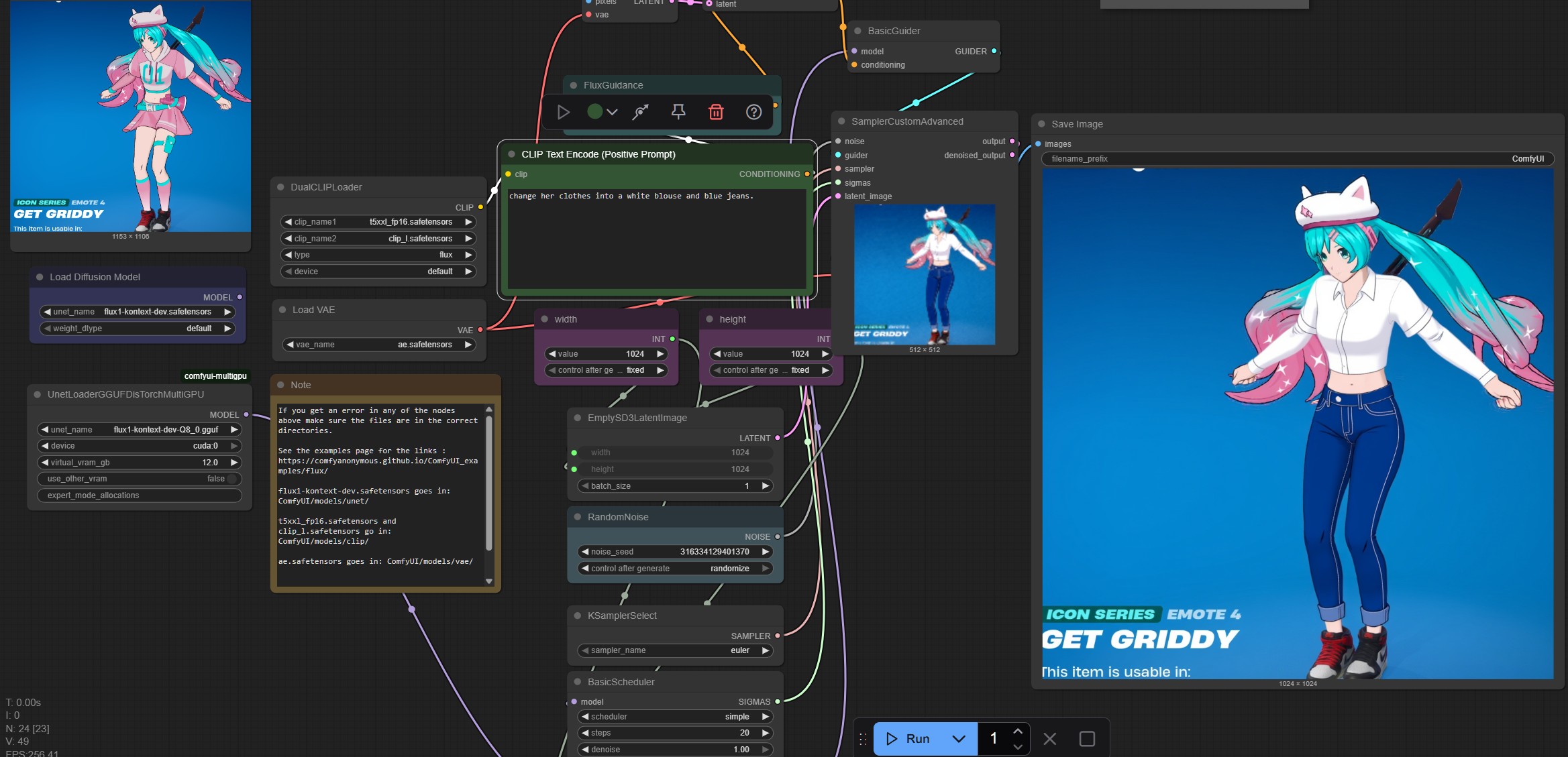The height and width of the screenshot is (757, 1568).
Task: Collapse the Load VAE node via title dot
Action: 282,310
